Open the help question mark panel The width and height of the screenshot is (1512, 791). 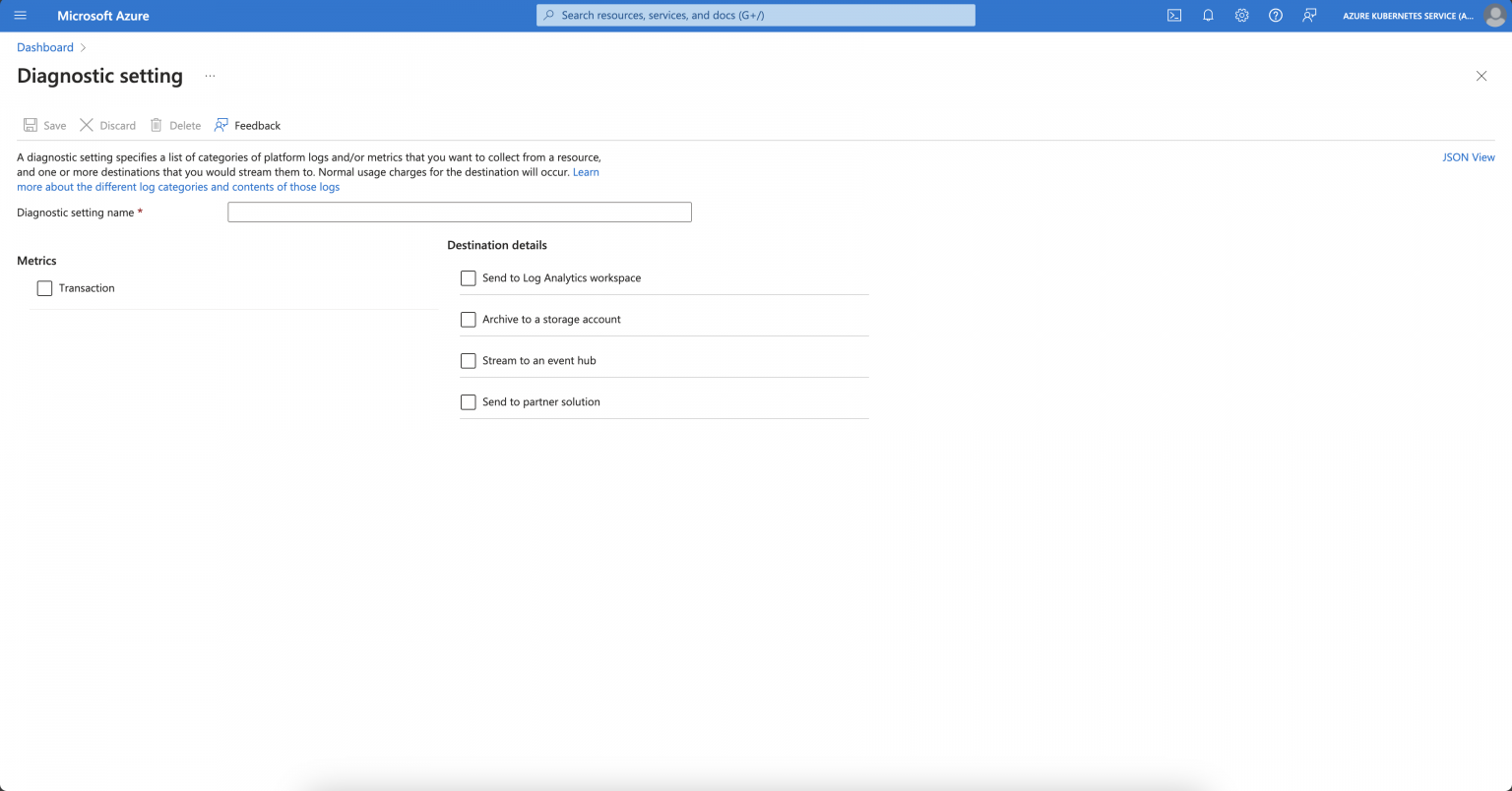(1276, 15)
